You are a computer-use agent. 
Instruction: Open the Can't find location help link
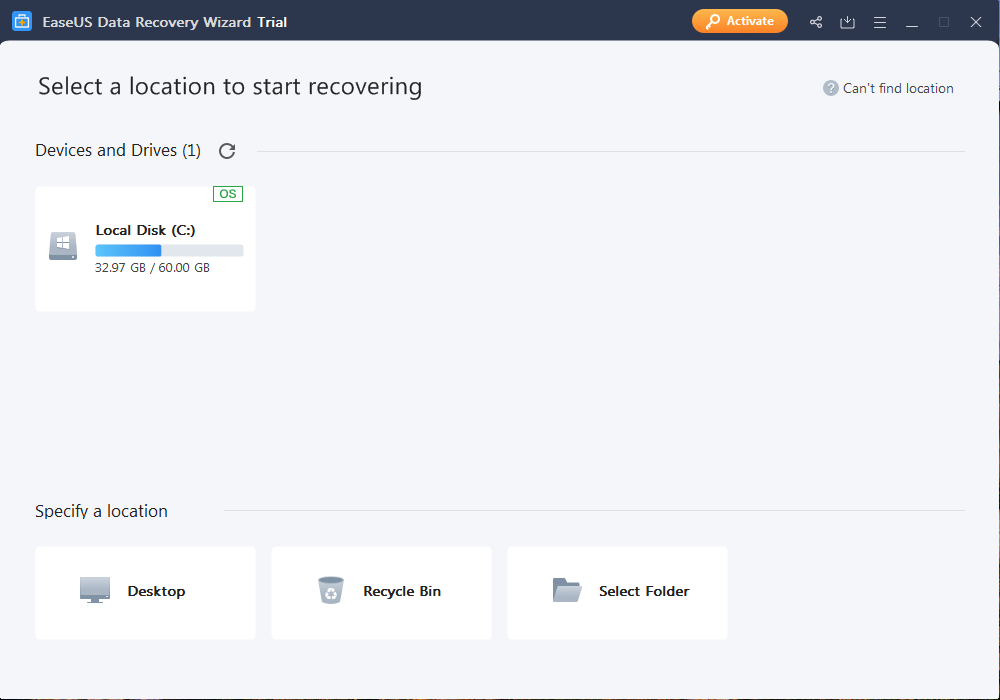coord(897,88)
